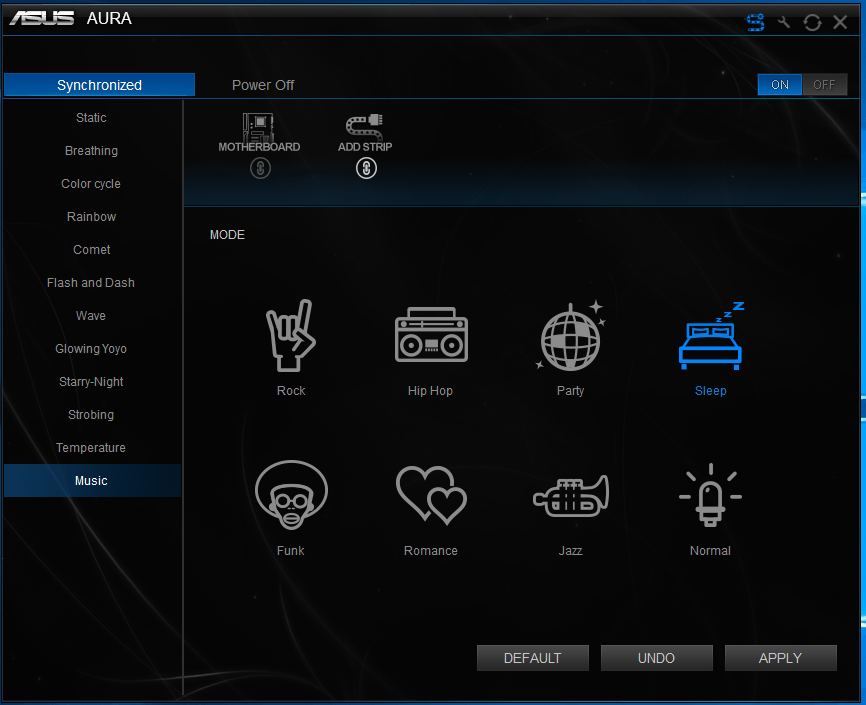Select the Jazz trumpet icon
The image size is (866, 705).
coord(571,496)
